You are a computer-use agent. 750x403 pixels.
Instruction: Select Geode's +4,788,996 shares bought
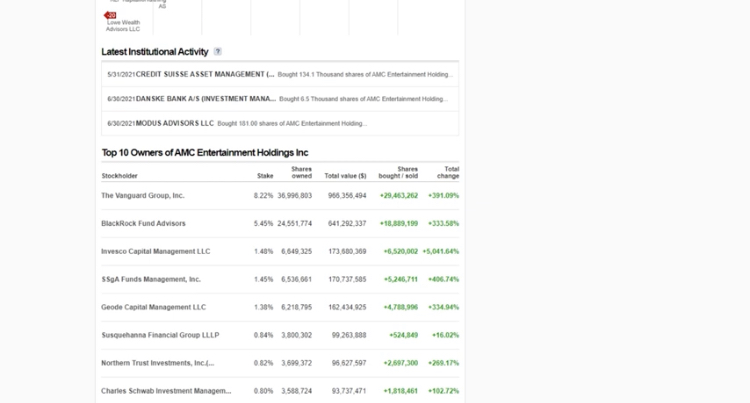(x=401, y=307)
